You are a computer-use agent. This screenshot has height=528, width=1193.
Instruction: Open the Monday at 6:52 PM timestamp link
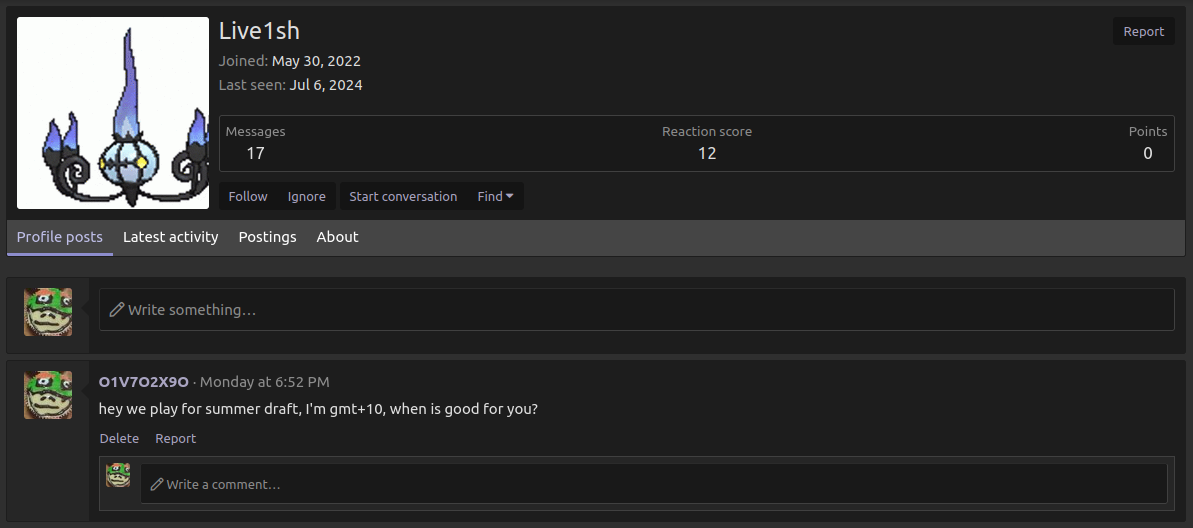(265, 382)
